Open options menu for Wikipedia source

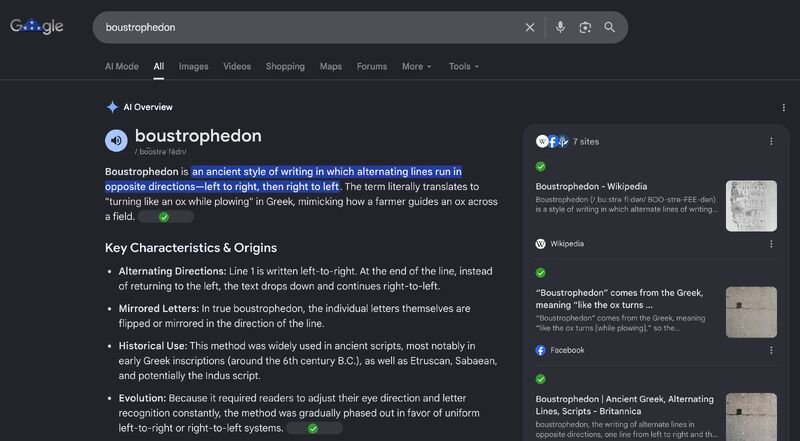pyautogui.click(x=771, y=244)
